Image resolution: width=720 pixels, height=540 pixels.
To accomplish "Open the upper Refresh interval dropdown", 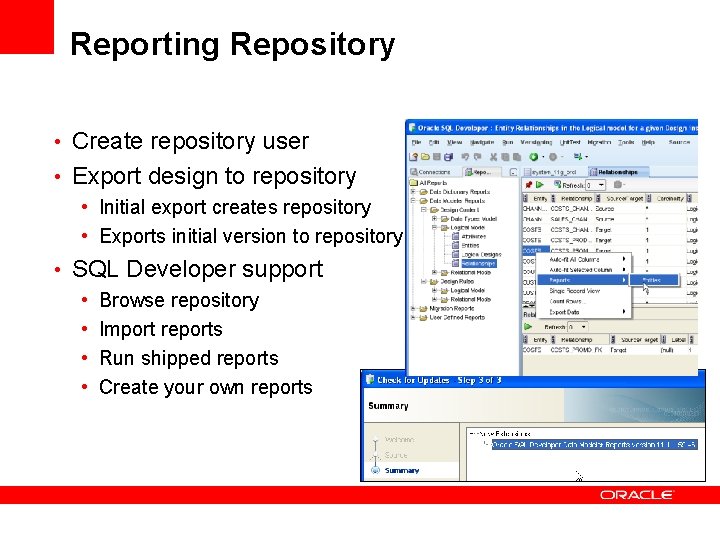I will coord(601,185).
